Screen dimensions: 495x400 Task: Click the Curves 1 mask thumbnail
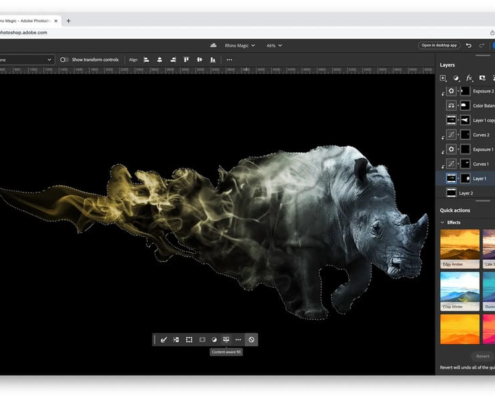pyautogui.click(x=465, y=164)
